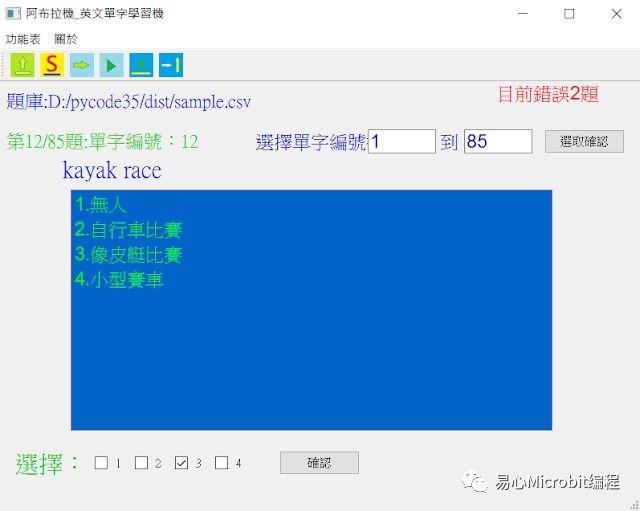Uncheck answer checkbox 3
This screenshot has width=640, height=511.
tap(181, 463)
